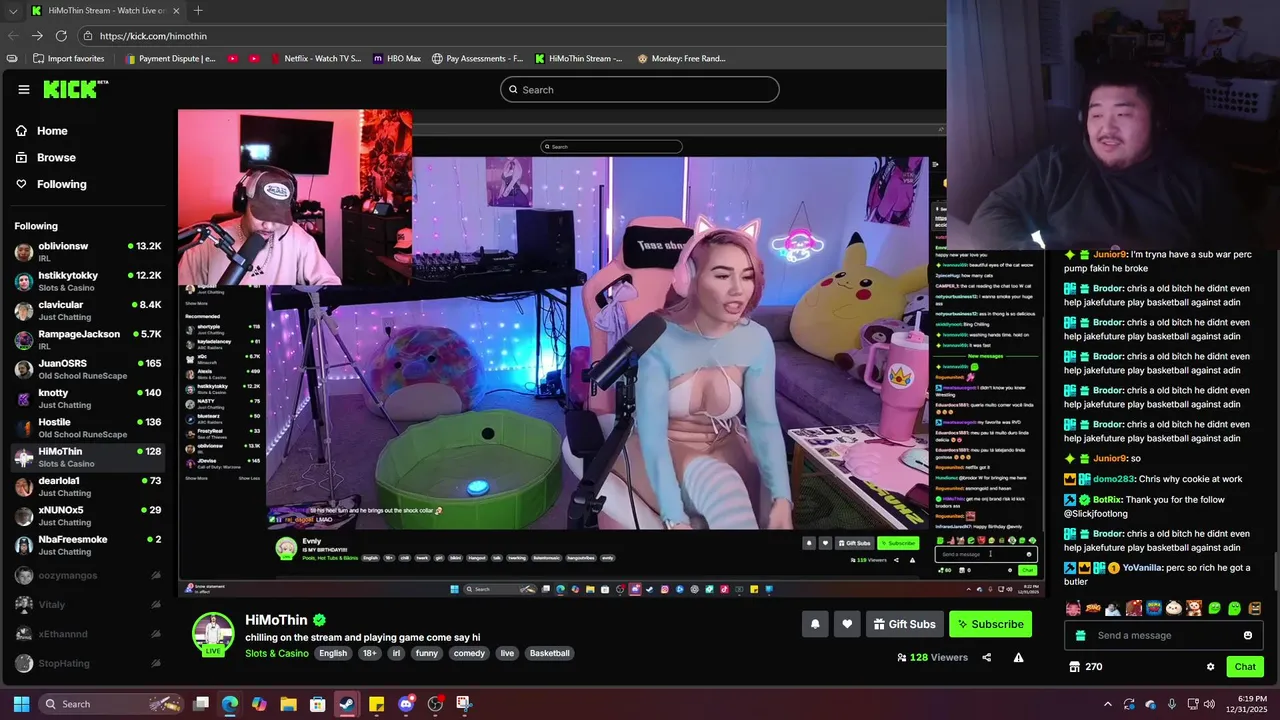Open xNUNOx5 channel in Following list
The image size is (1280, 720).
[88, 516]
